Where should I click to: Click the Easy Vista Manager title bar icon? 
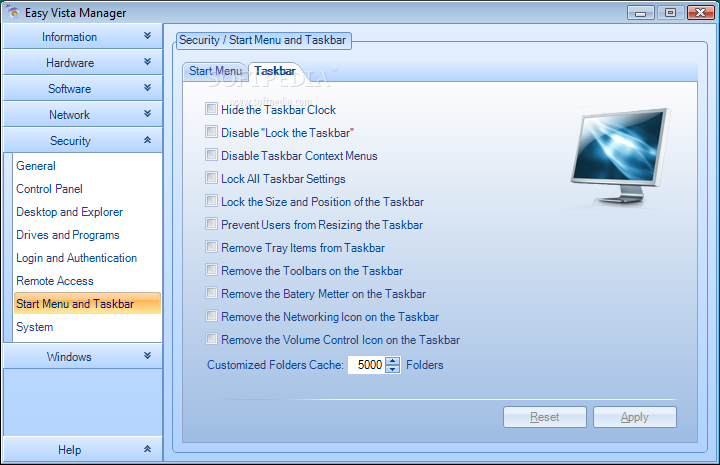point(13,12)
